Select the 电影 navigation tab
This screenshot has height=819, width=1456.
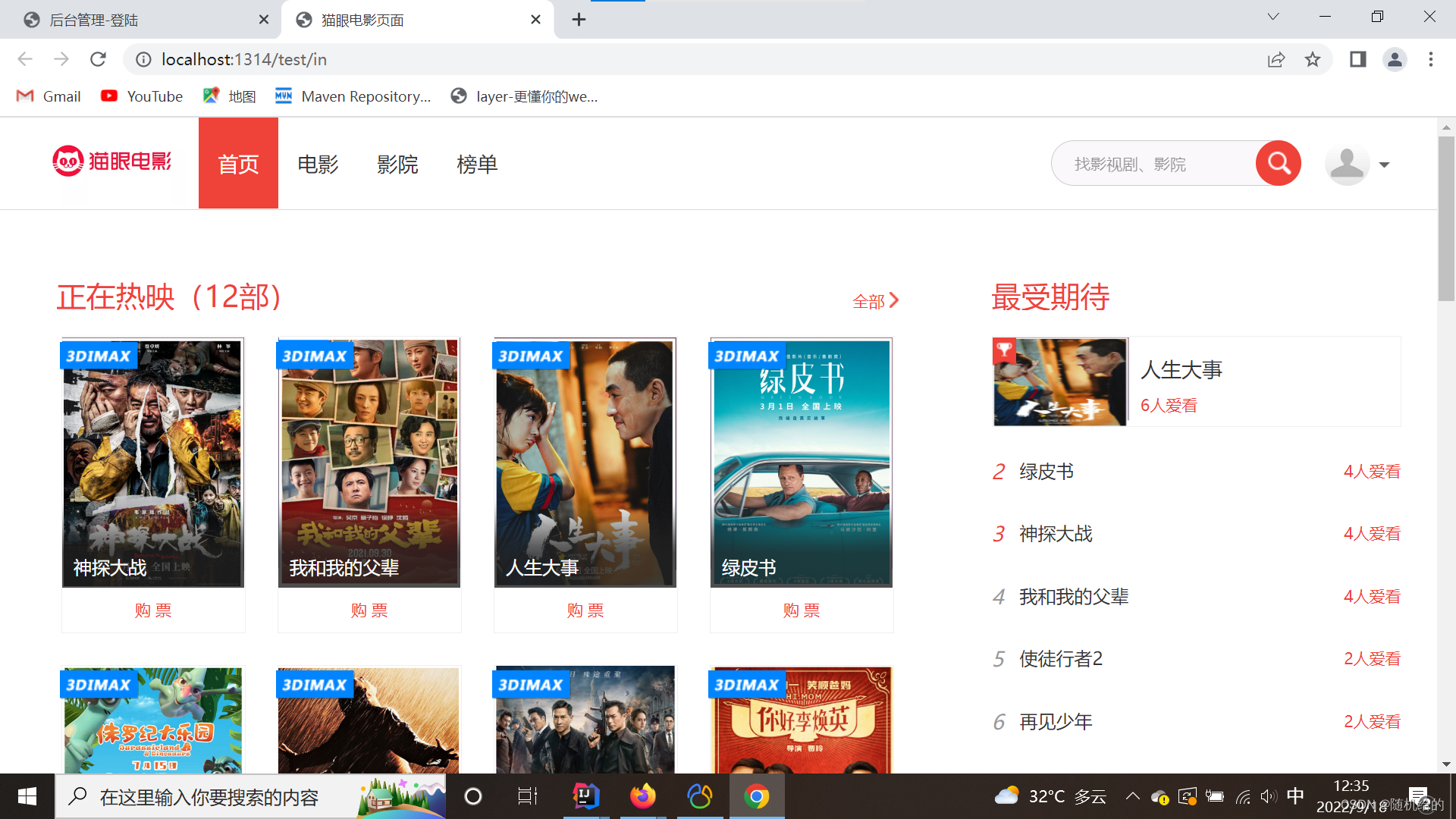coord(318,164)
